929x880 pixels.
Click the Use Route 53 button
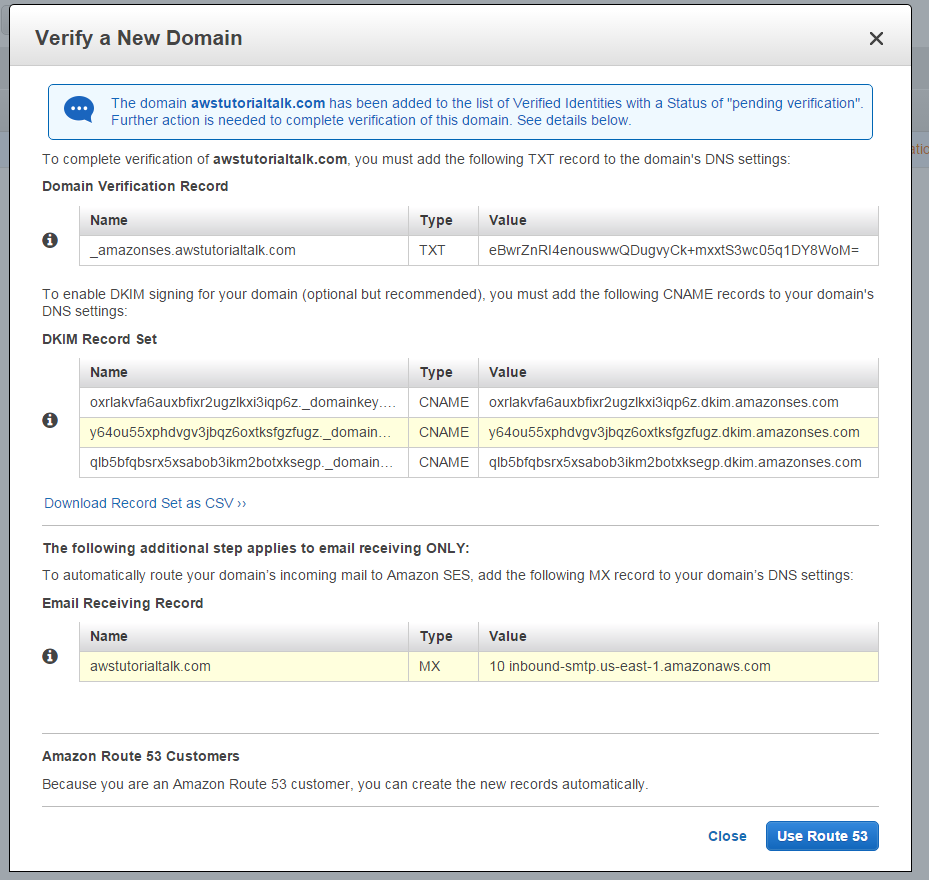click(822, 836)
